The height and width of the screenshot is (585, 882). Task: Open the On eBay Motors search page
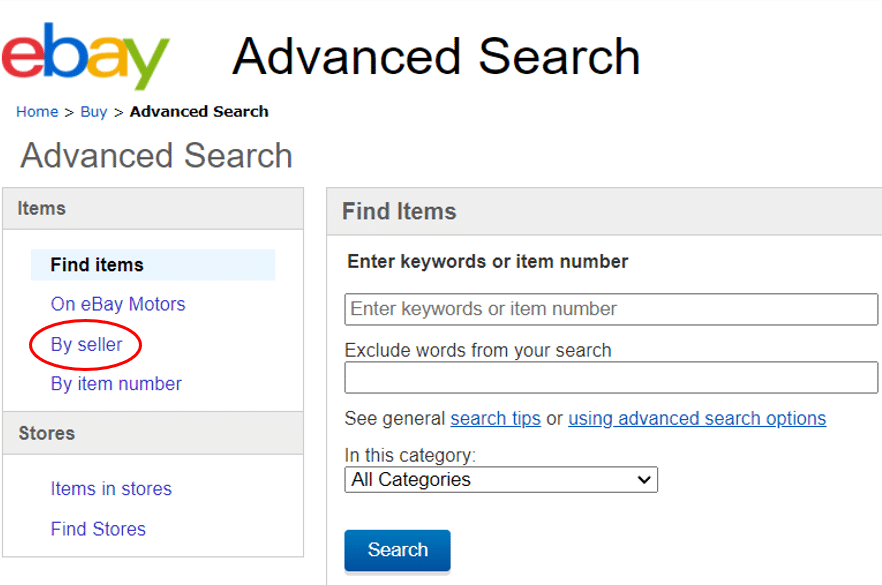click(x=117, y=304)
